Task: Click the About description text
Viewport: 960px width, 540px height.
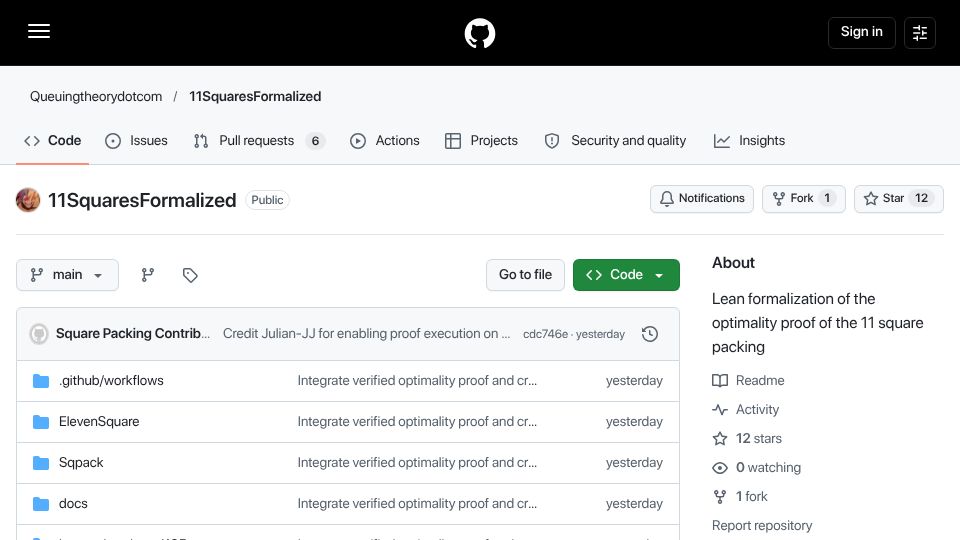Action: [x=817, y=323]
